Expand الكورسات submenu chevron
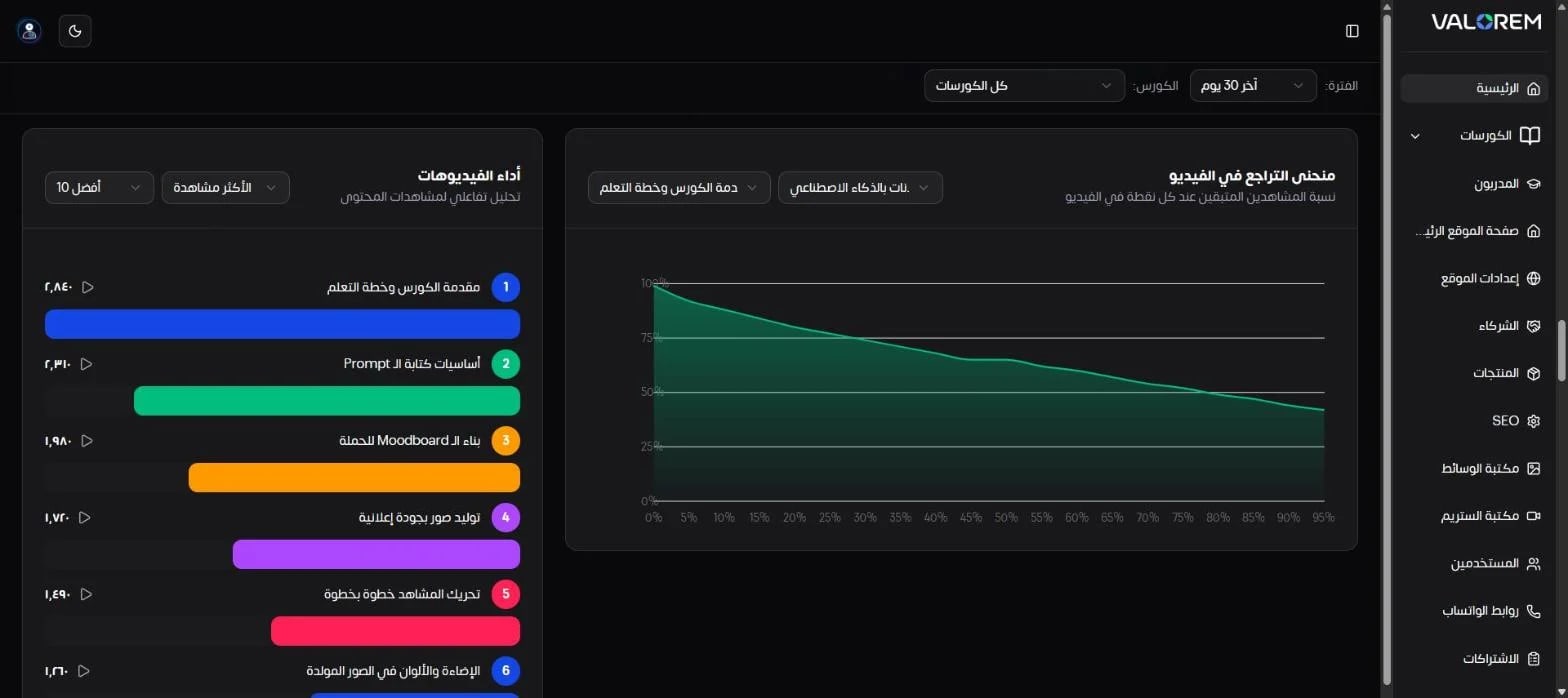1568x698 pixels. [x=1414, y=136]
